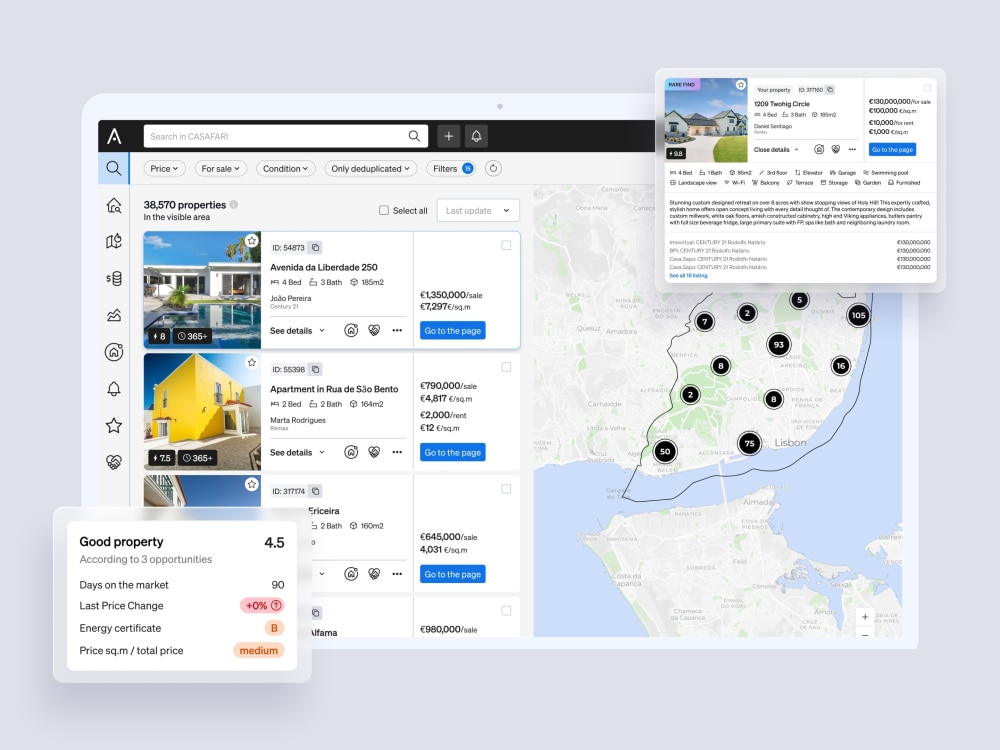
Task: Copy ID 54873 with the copy icon
Action: pos(316,247)
